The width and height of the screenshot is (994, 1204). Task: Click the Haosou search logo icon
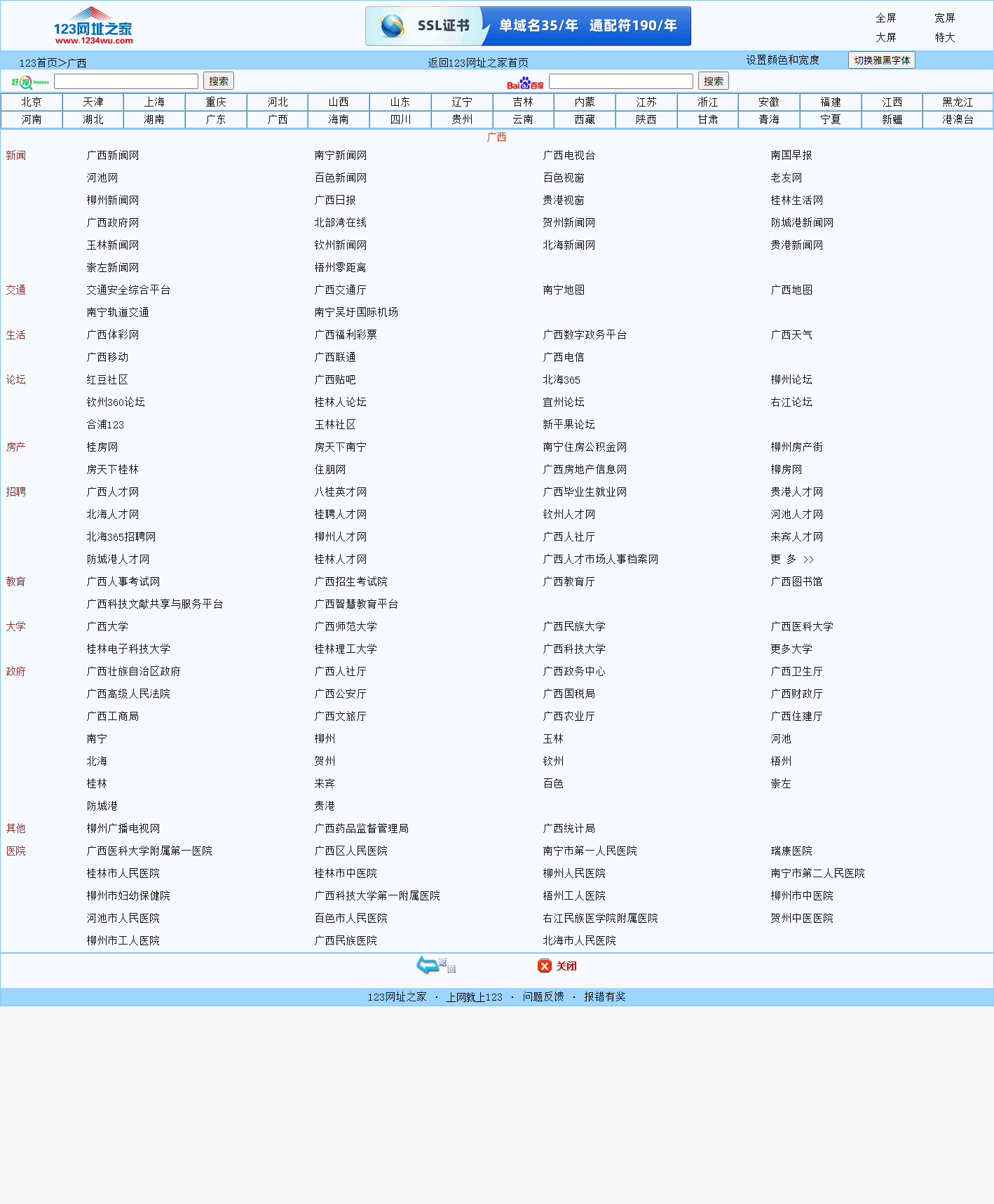click(x=30, y=82)
